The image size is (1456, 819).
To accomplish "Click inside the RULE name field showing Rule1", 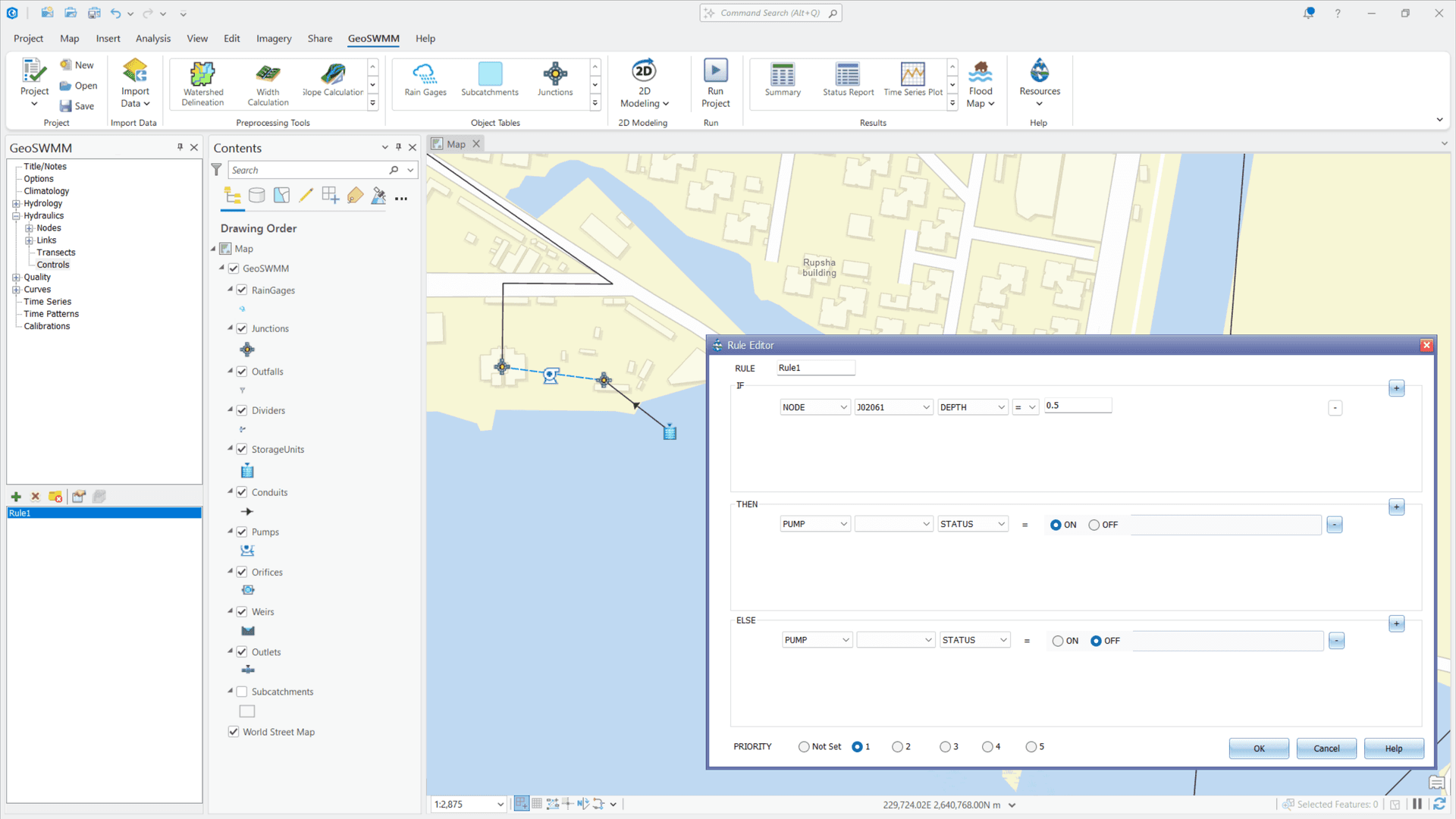I will pyautogui.click(x=815, y=367).
